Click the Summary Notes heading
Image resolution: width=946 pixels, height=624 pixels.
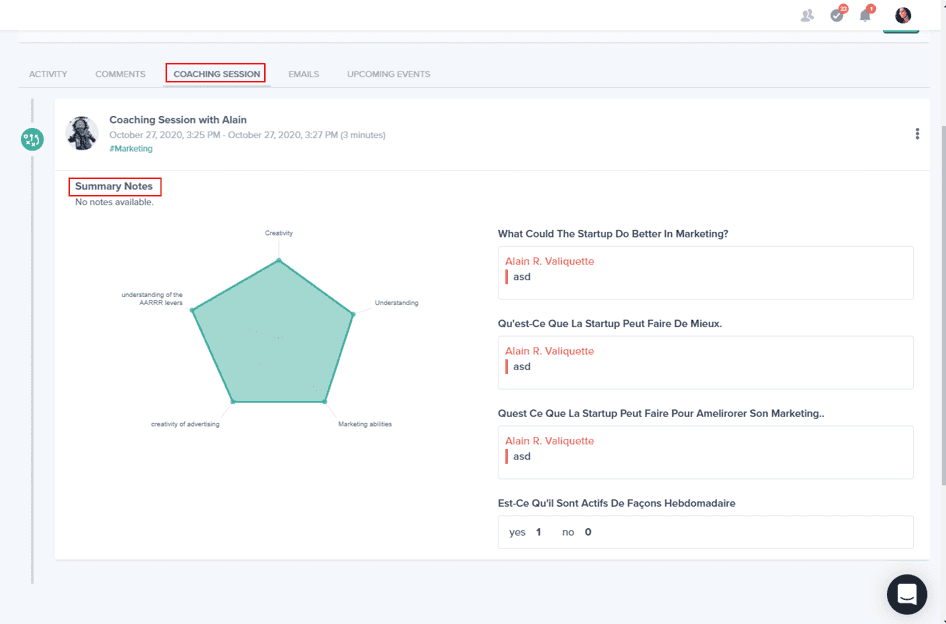point(114,186)
